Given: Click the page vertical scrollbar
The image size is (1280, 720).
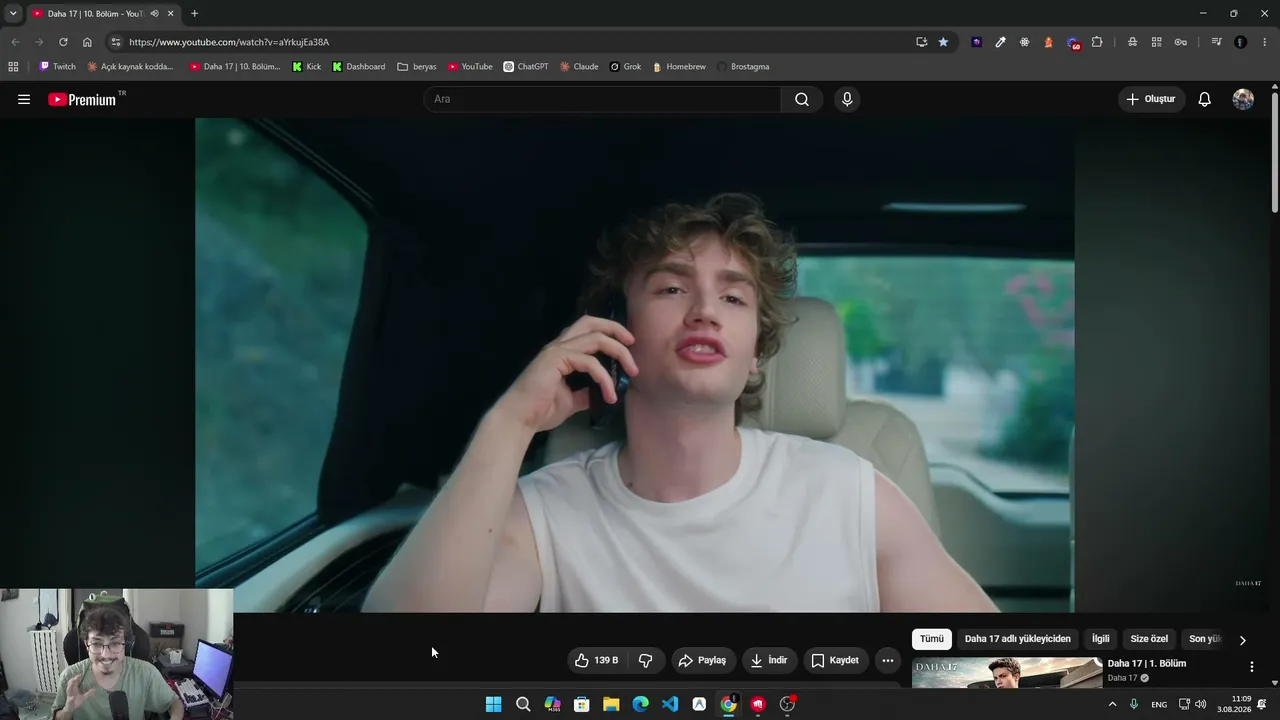Looking at the screenshot, I should click(x=1274, y=150).
